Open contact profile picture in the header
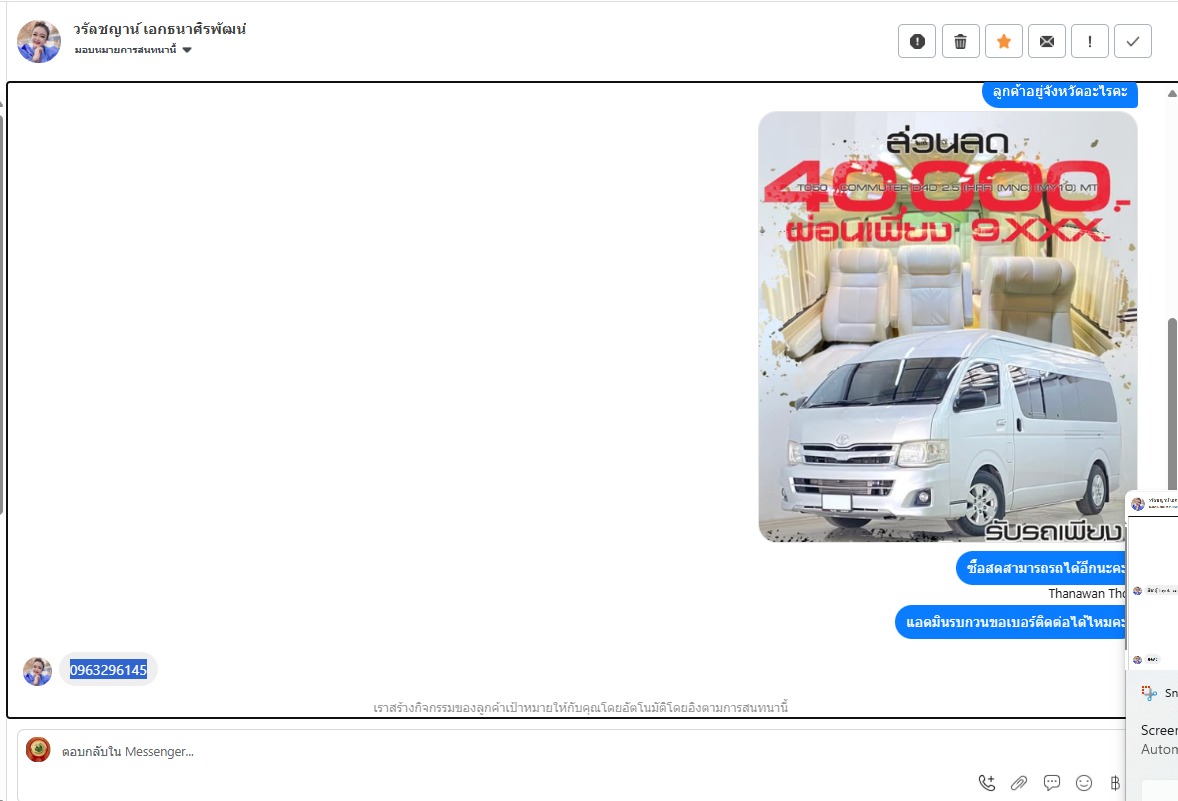The height and width of the screenshot is (801, 1178). coord(39,41)
